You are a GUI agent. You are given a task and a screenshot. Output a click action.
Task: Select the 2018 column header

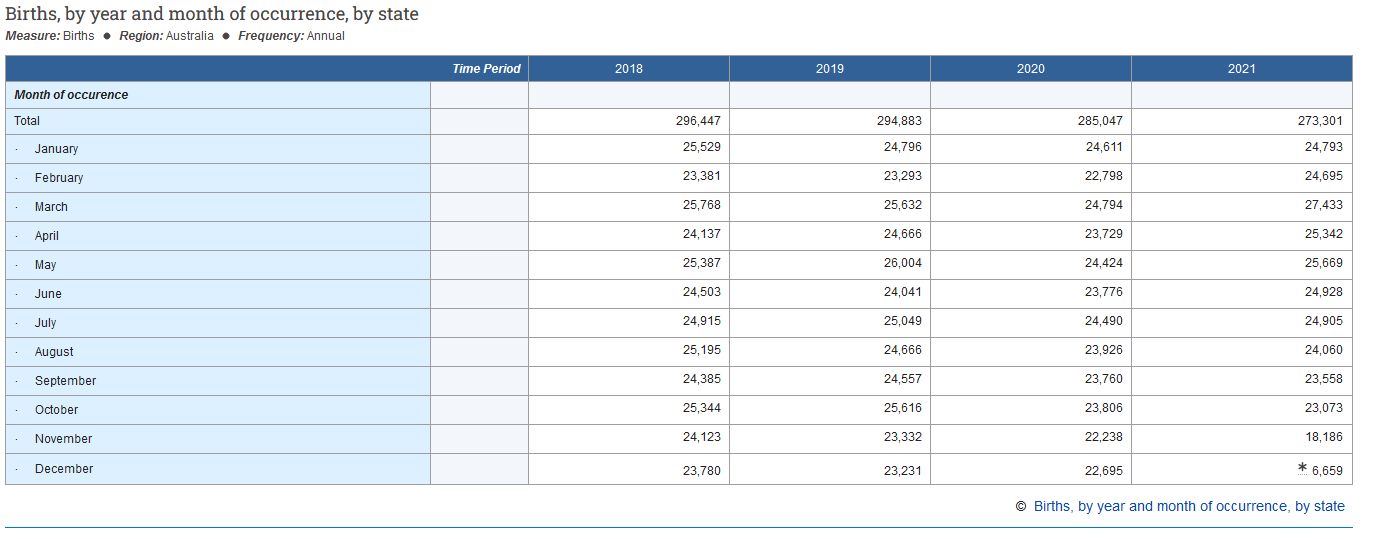pyautogui.click(x=629, y=69)
